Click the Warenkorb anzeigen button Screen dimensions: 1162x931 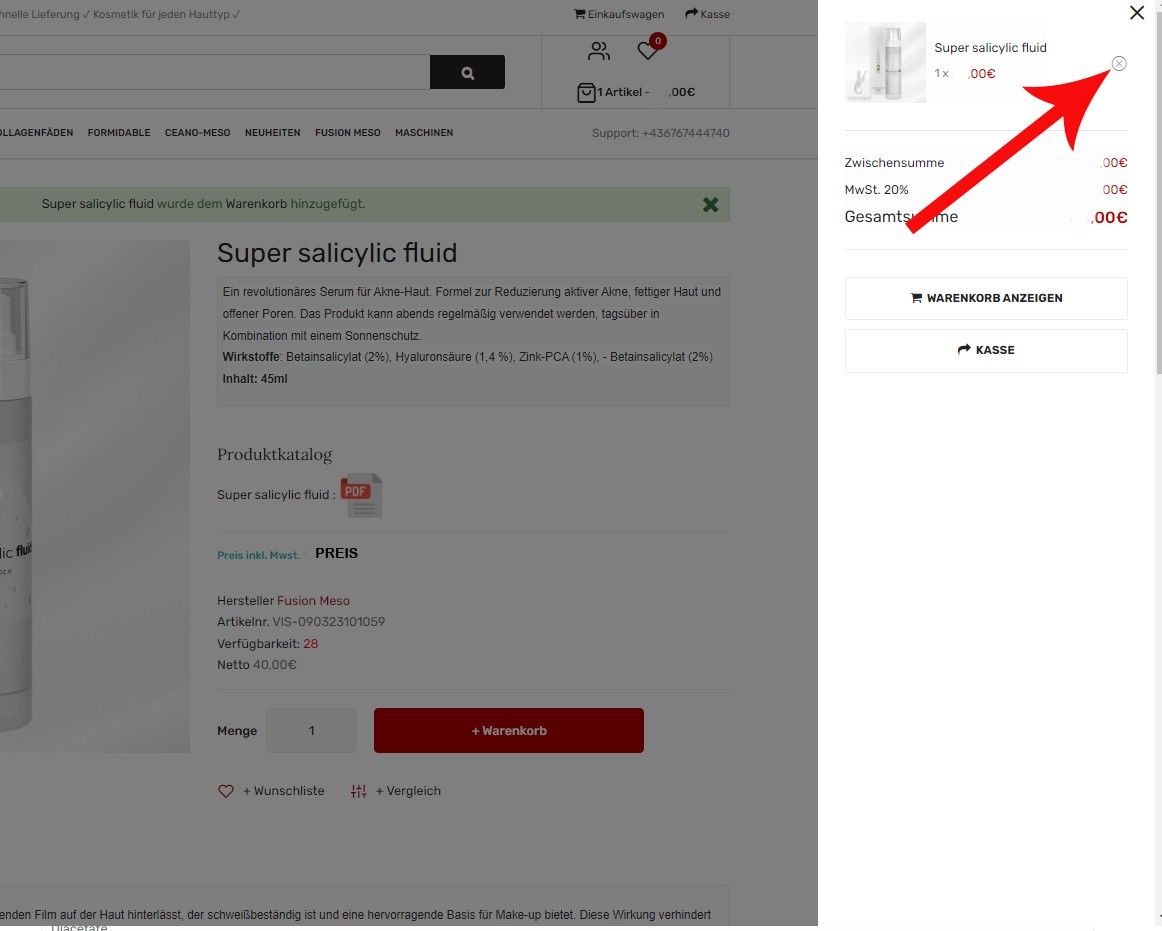[x=986, y=298]
